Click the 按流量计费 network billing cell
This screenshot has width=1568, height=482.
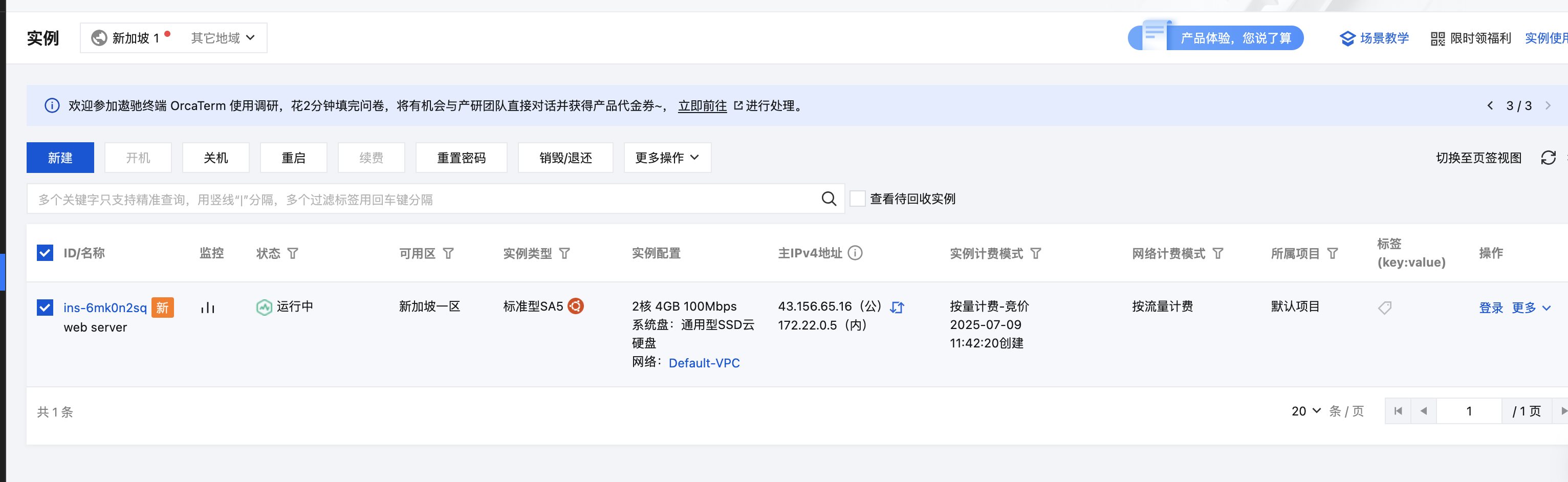1163,306
